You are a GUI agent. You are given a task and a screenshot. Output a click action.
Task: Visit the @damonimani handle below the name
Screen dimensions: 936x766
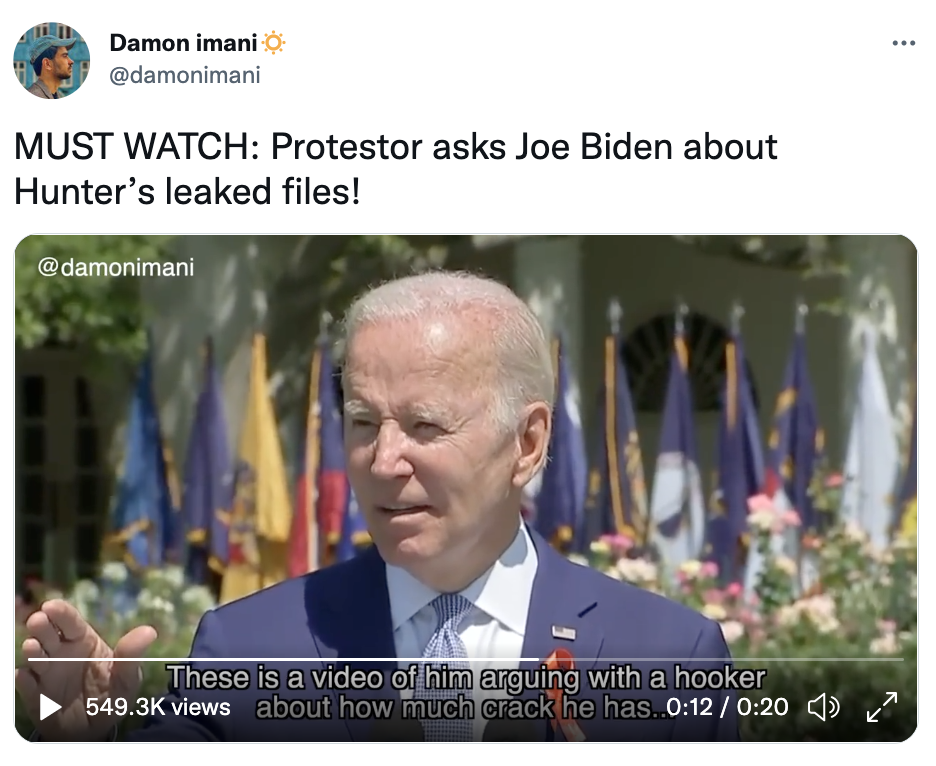coord(185,75)
